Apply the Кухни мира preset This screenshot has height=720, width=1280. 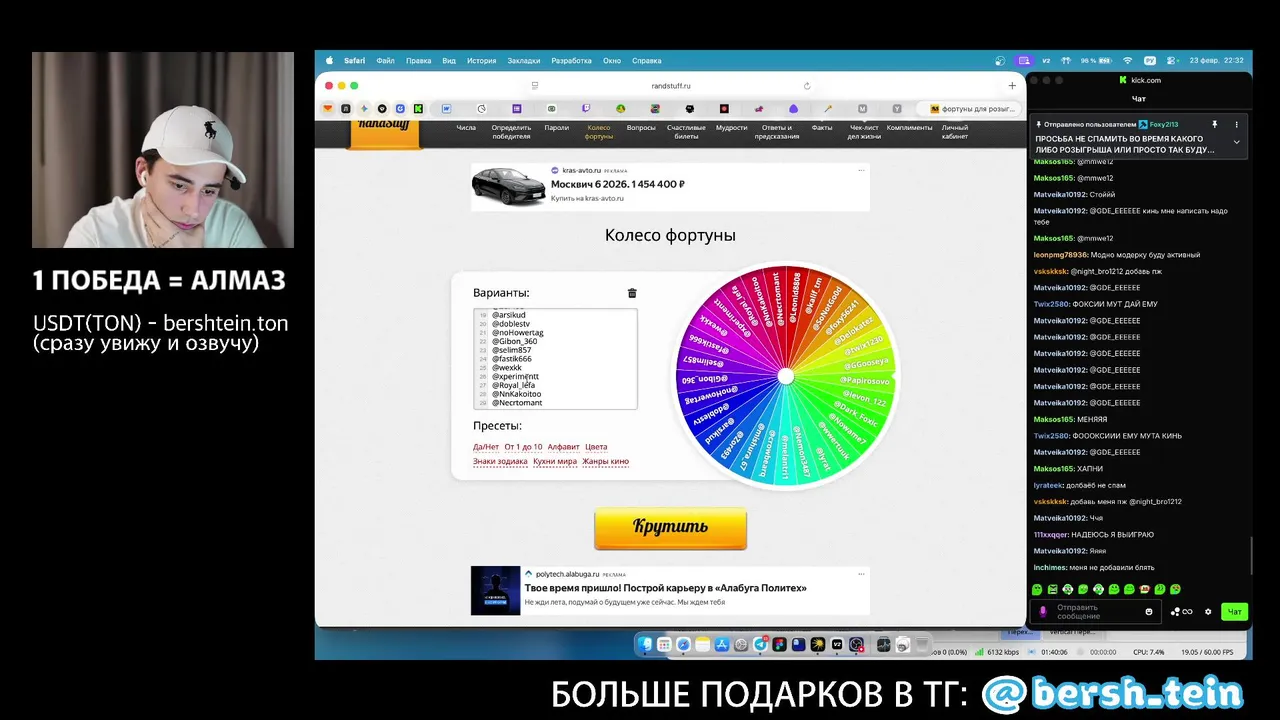click(x=555, y=461)
